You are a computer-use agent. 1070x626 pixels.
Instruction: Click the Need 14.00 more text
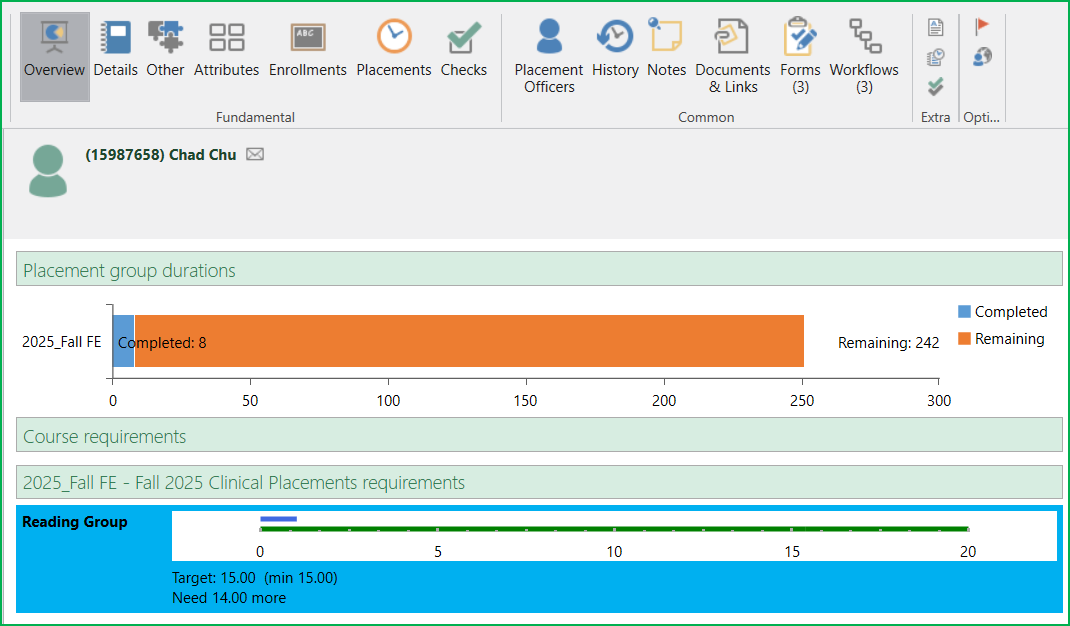pos(229,598)
